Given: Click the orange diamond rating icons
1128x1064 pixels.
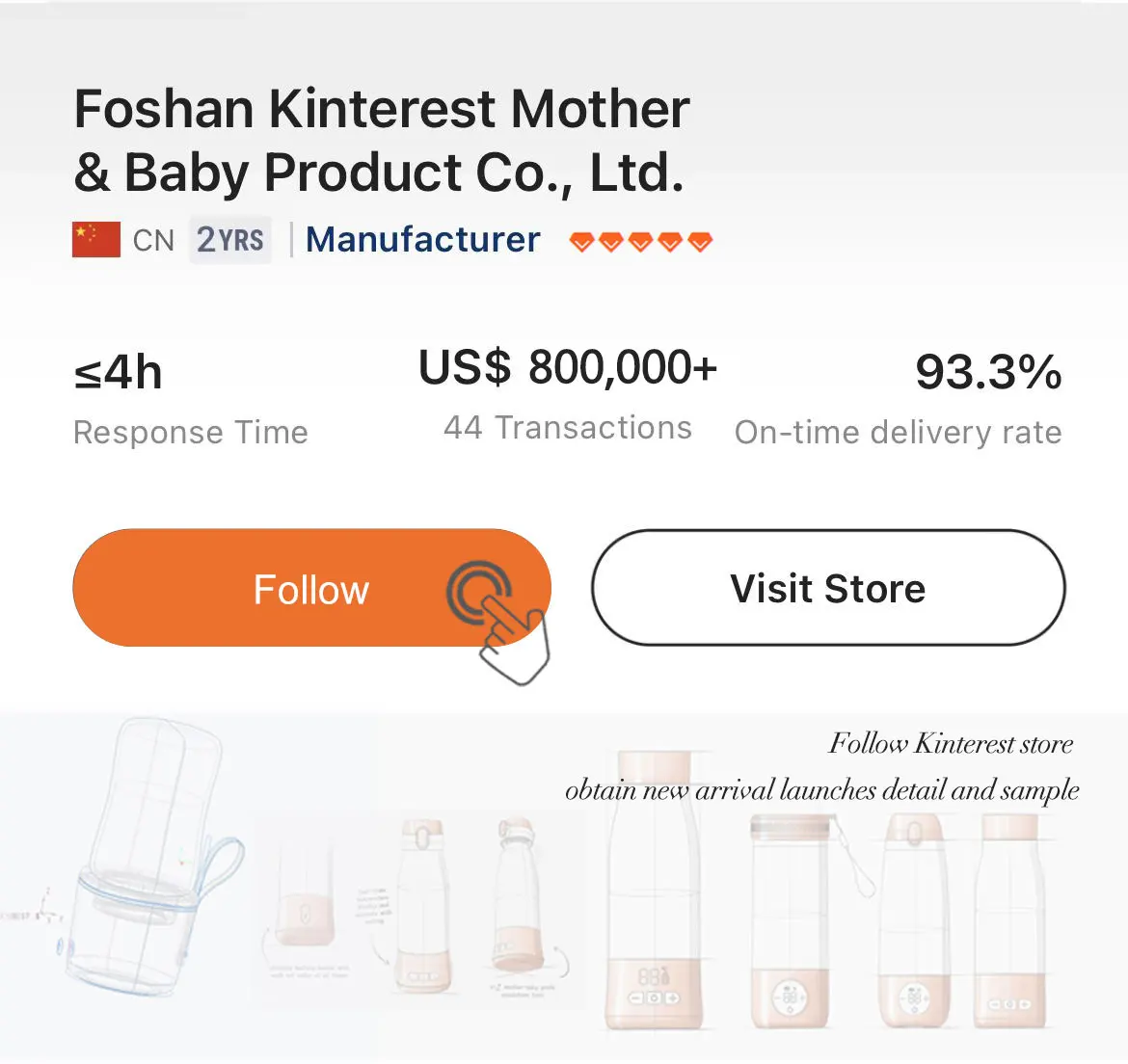Looking at the screenshot, I should (x=640, y=241).
